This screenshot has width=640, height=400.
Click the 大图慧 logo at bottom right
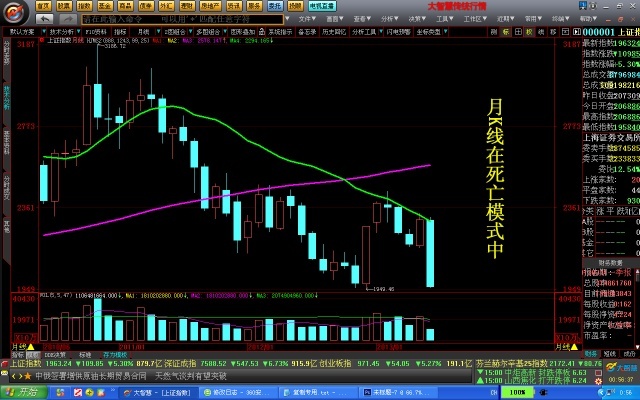621,367
